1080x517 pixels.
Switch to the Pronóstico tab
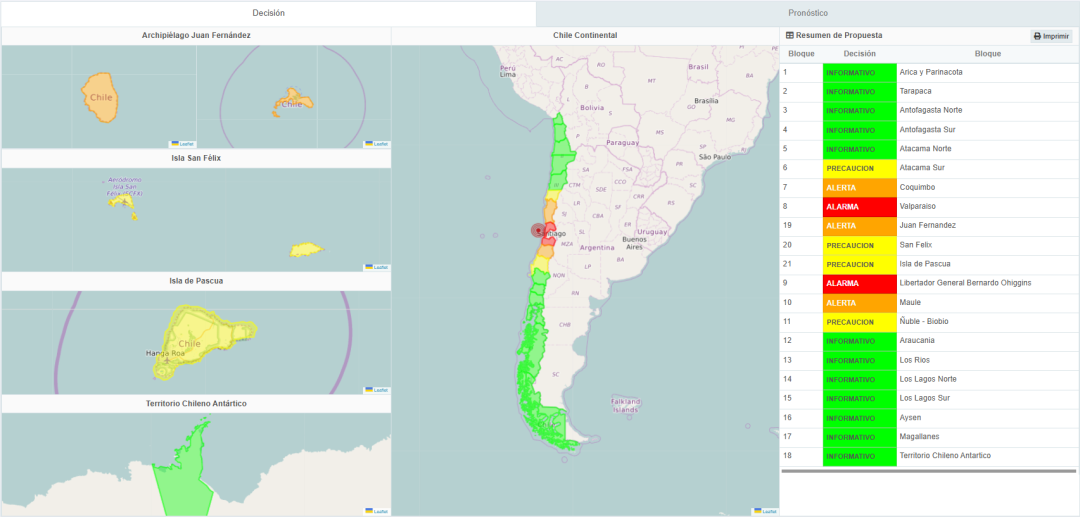coord(807,13)
